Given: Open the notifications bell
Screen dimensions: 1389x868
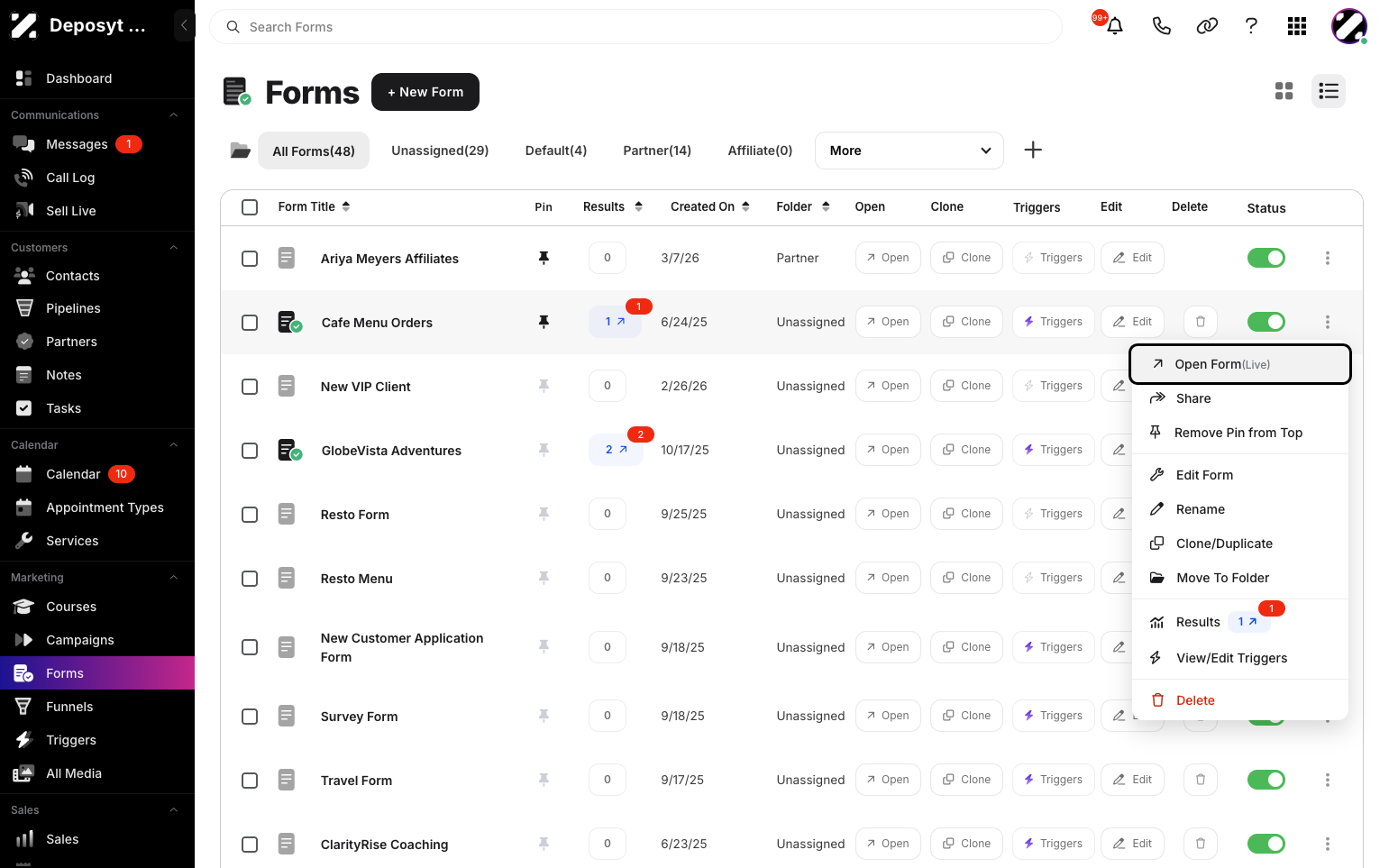Looking at the screenshot, I should pyautogui.click(x=1115, y=26).
